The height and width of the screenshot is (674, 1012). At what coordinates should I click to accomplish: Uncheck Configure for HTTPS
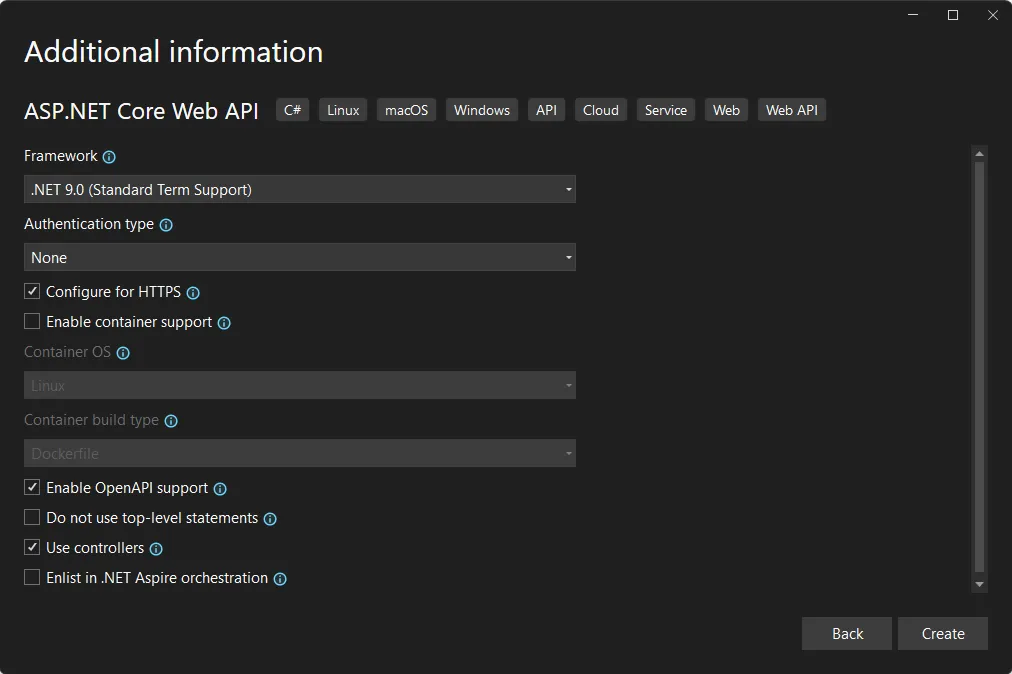click(x=31, y=291)
